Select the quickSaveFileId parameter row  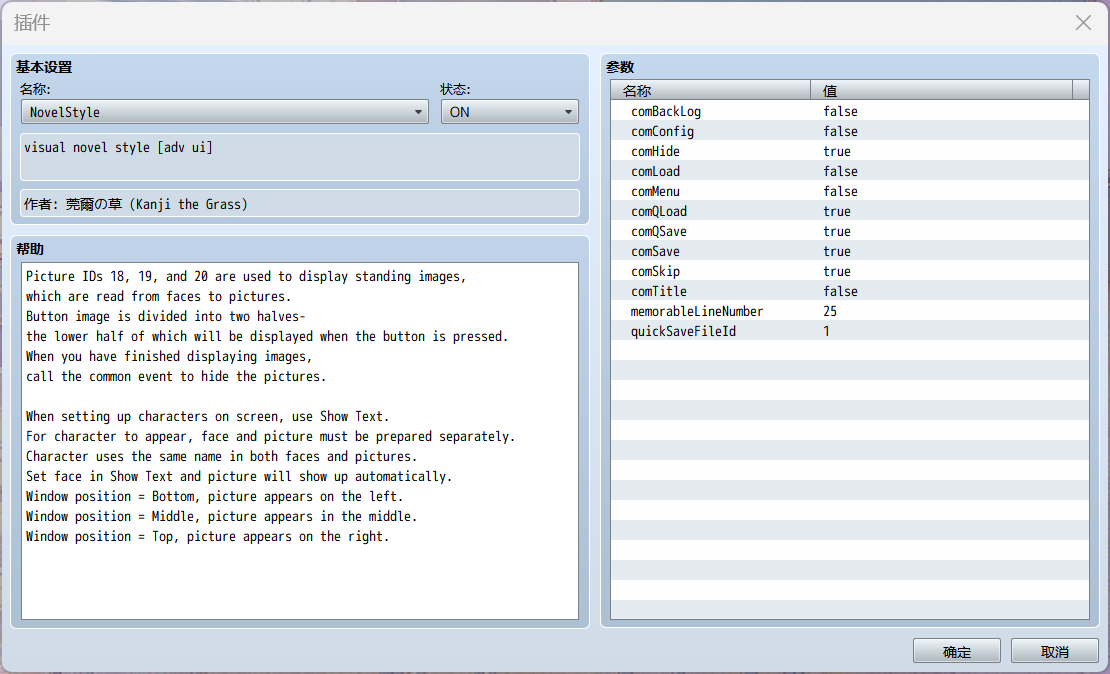click(849, 331)
